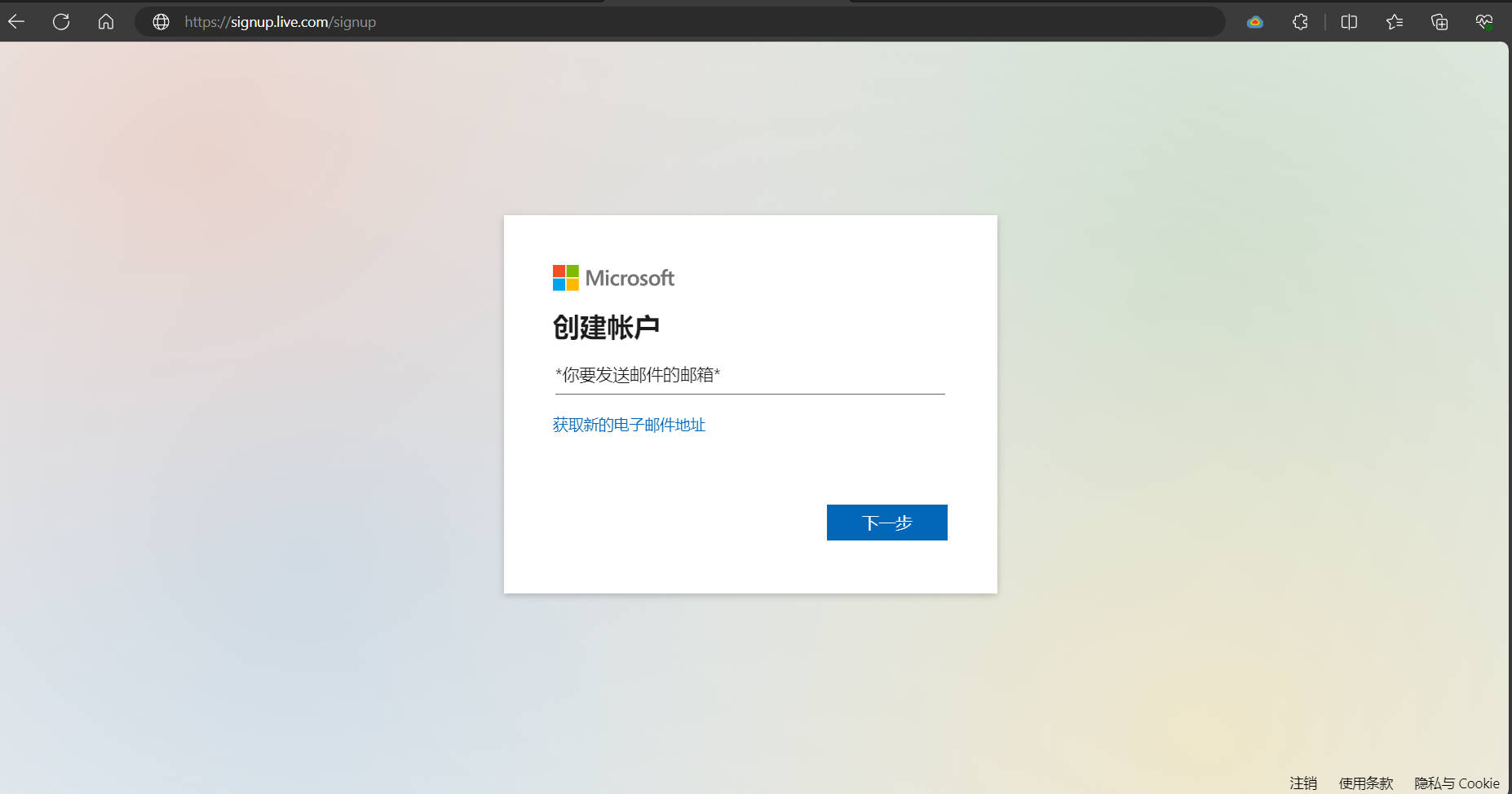Open the rainbow cloud extension icon
The width and height of the screenshot is (1512, 794).
(1255, 22)
